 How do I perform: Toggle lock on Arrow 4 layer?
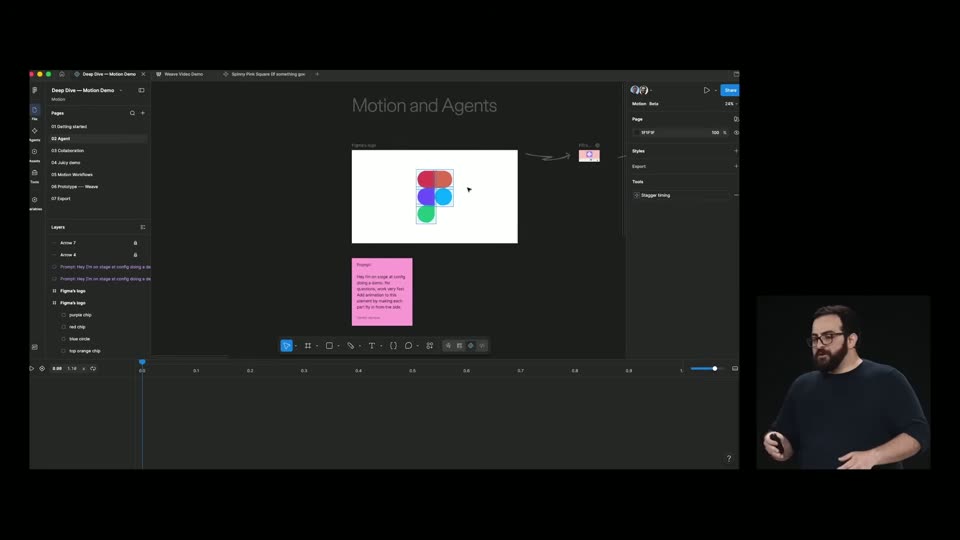click(x=135, y=255)
